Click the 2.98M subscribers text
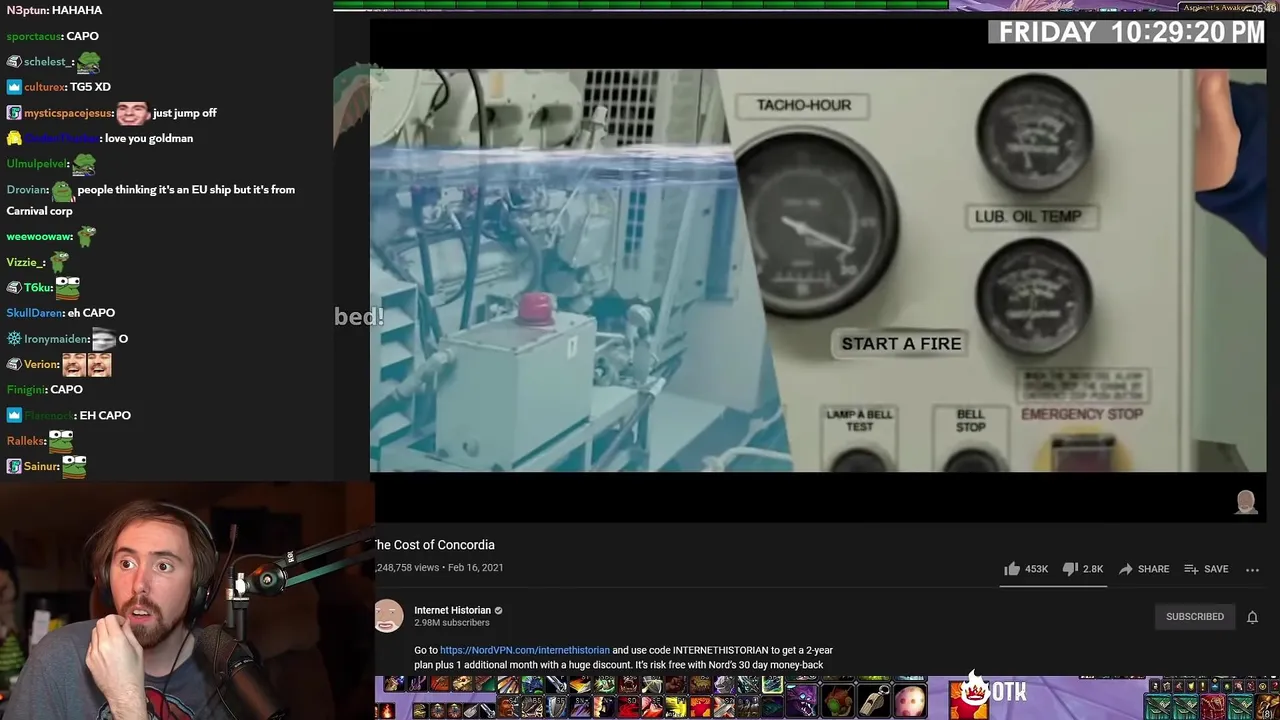 [452, 623]
